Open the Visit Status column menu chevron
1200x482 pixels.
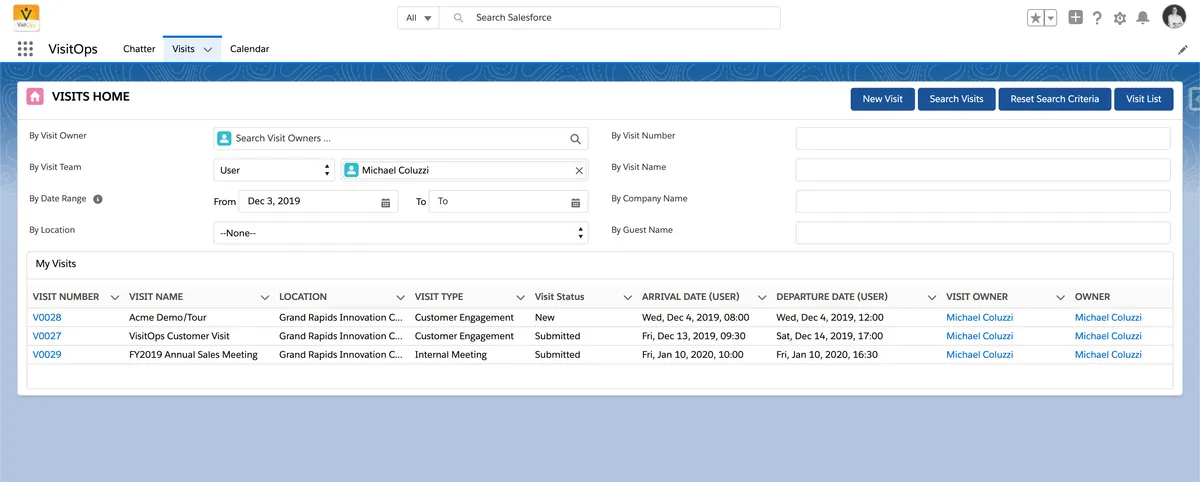(628, 298)
